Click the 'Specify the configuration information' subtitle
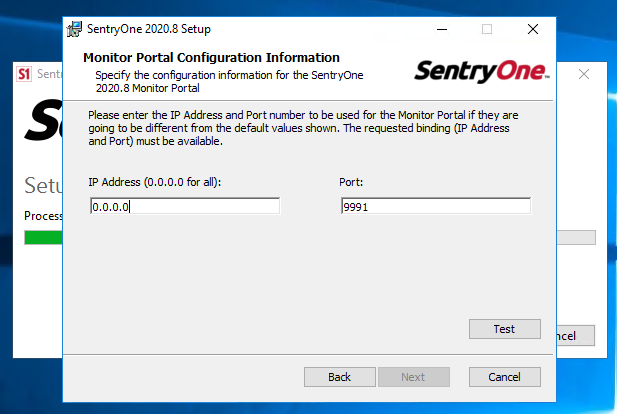Image resolution: width=617 pixels, height=414 pixels. [x=229, y=81]
